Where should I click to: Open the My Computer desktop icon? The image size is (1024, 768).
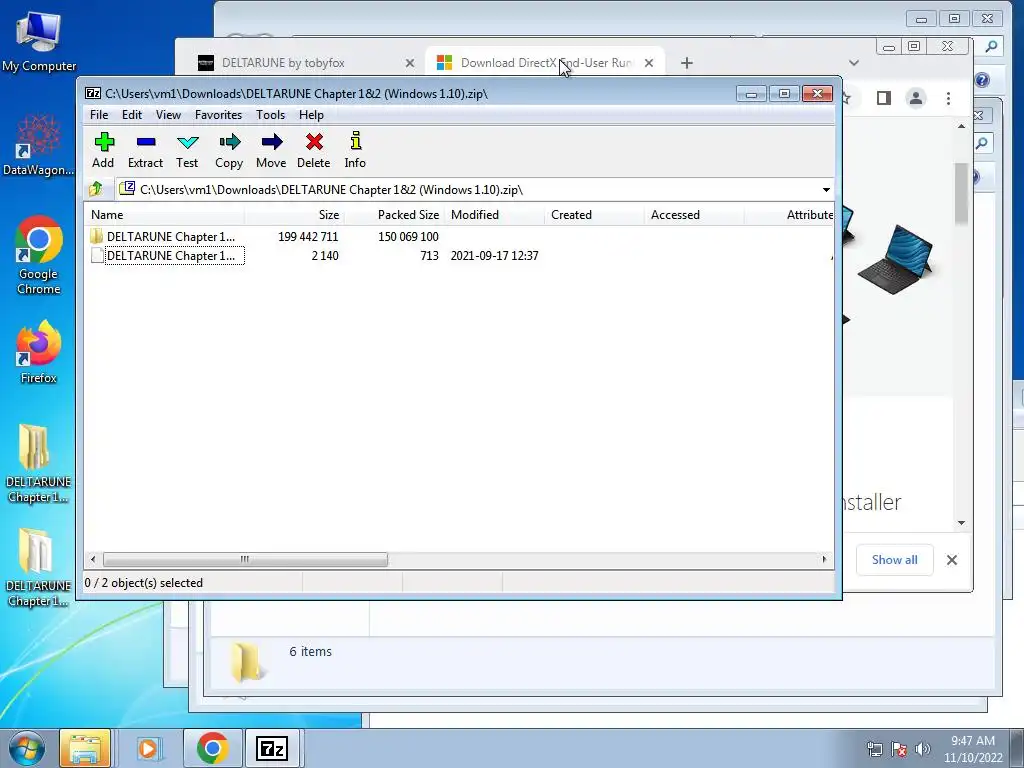[x=39, y=41]
